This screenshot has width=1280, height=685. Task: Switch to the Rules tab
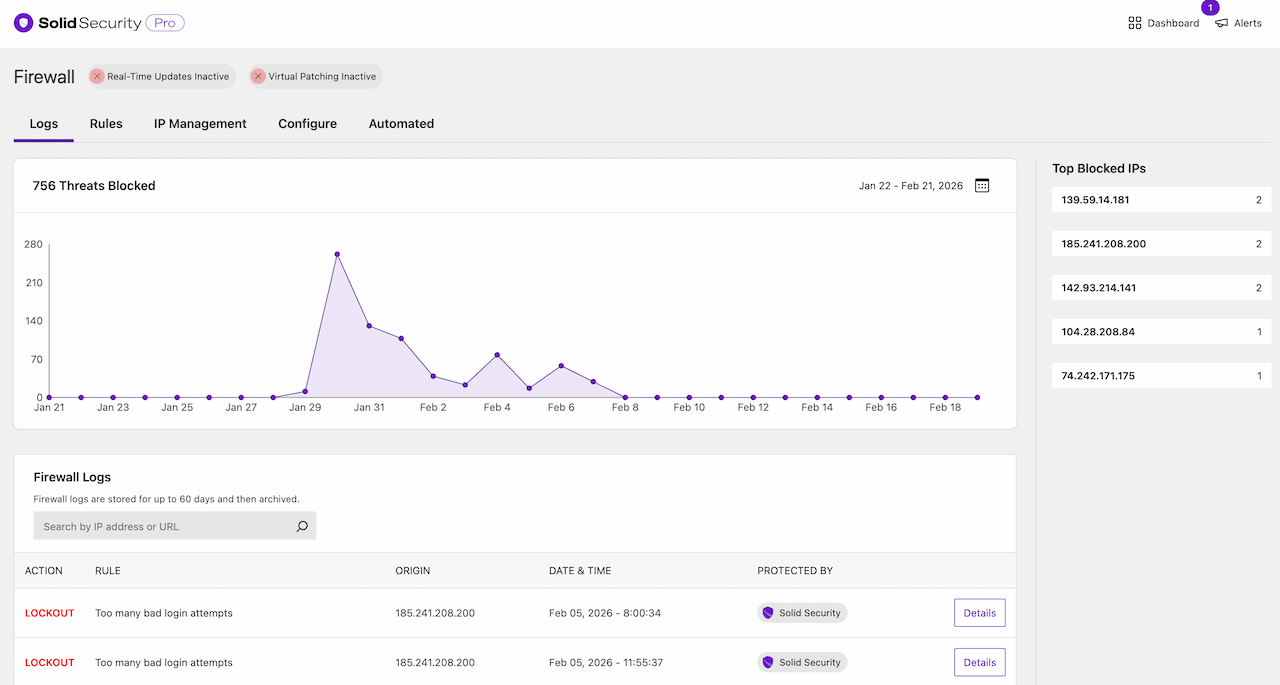pyautogui.click(x=106, y=123)
